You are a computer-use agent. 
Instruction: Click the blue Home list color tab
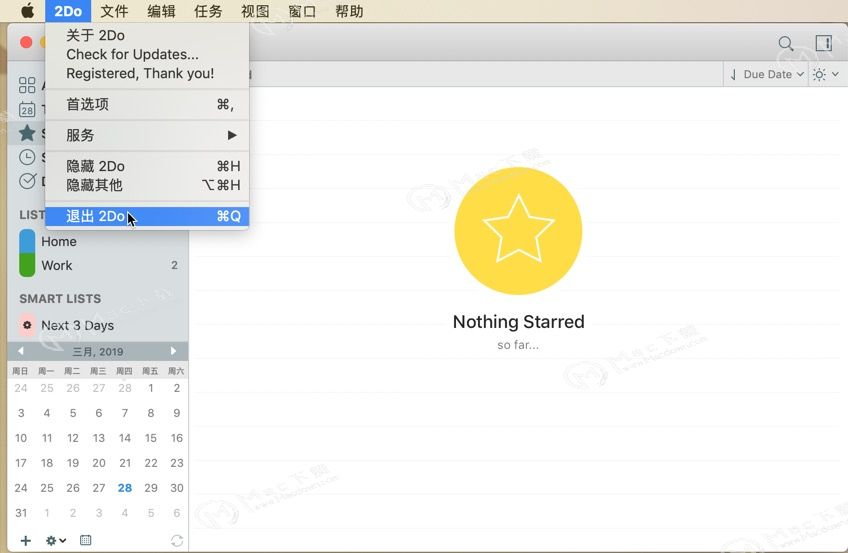(x=27, y=241)
